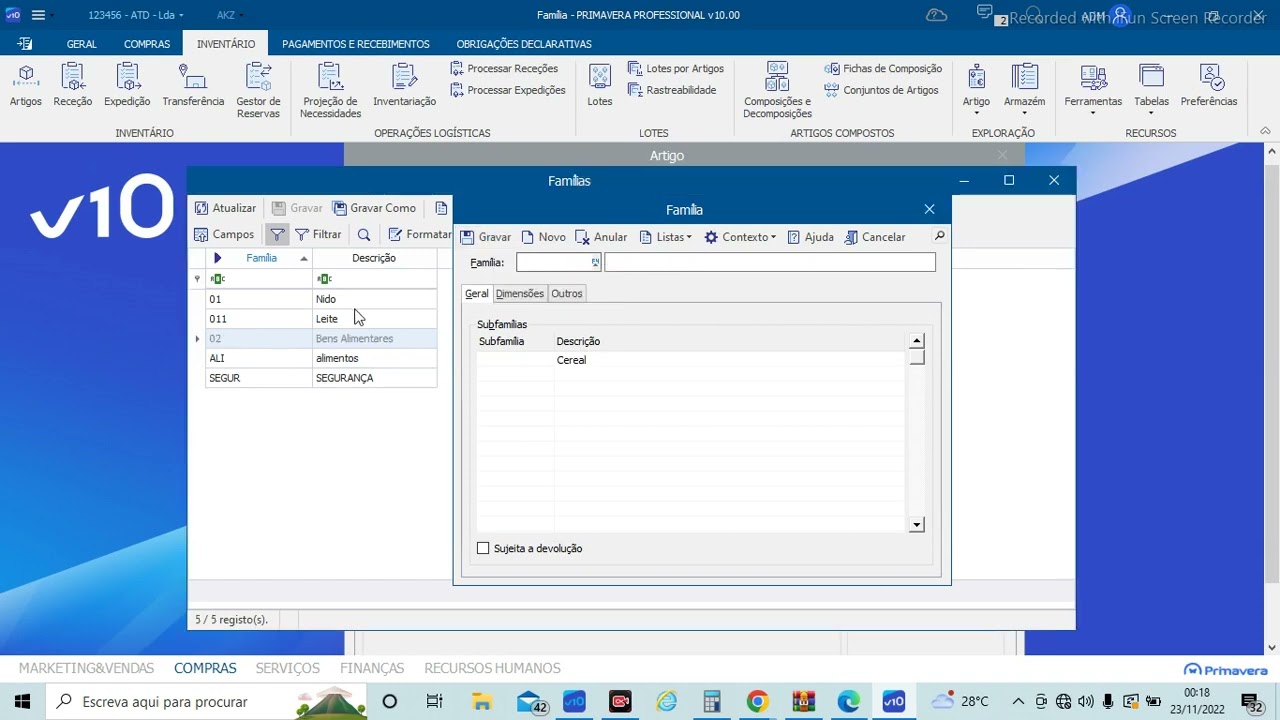Click Gravar Como in Famílias window
The image size is (1280, 720).
point(375,208)
